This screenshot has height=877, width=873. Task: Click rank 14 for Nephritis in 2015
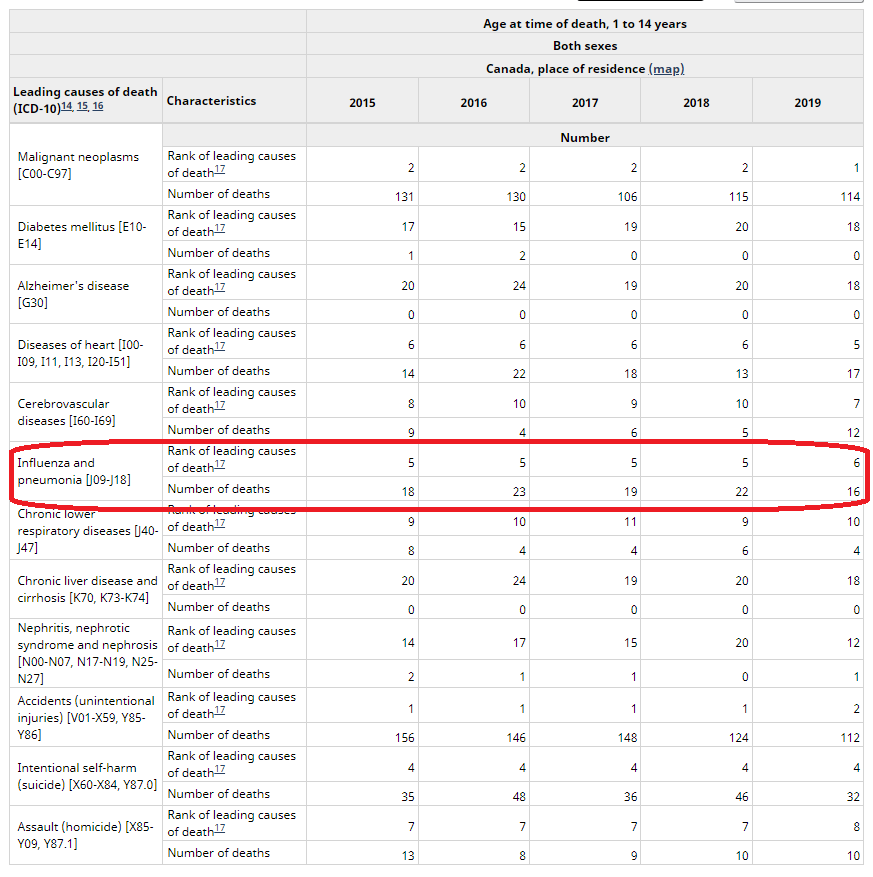point(408,643)
